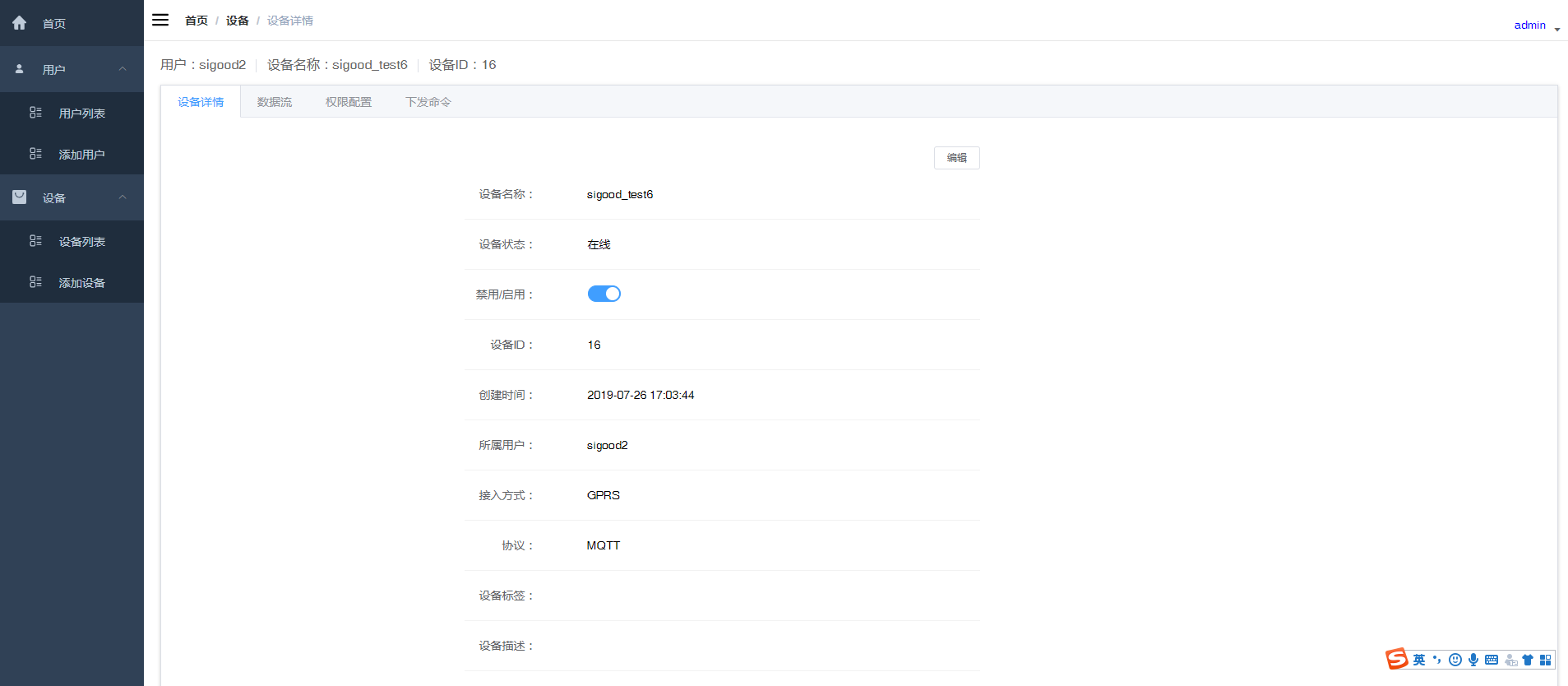Click the 设备描述 label
This screenshot has height=686, width=1568.
(507, 646)
